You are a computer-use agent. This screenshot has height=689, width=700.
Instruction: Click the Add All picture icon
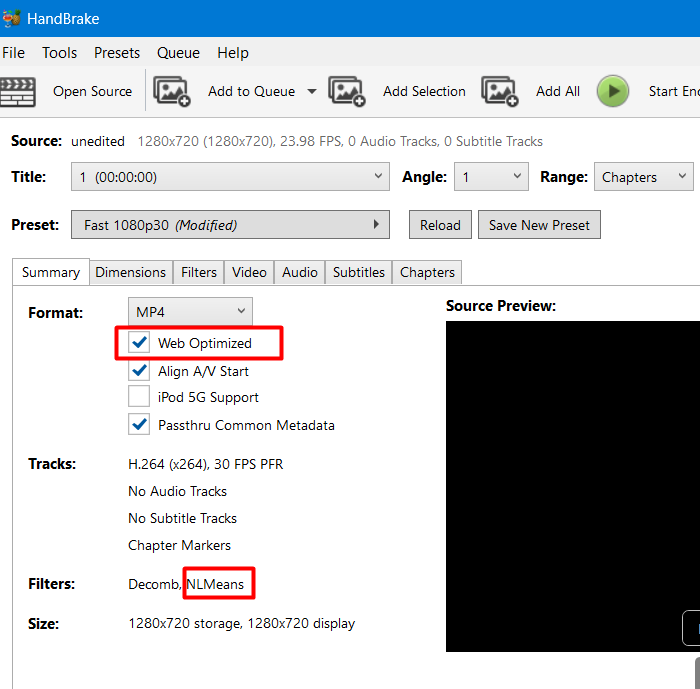[x=500, y=92]
